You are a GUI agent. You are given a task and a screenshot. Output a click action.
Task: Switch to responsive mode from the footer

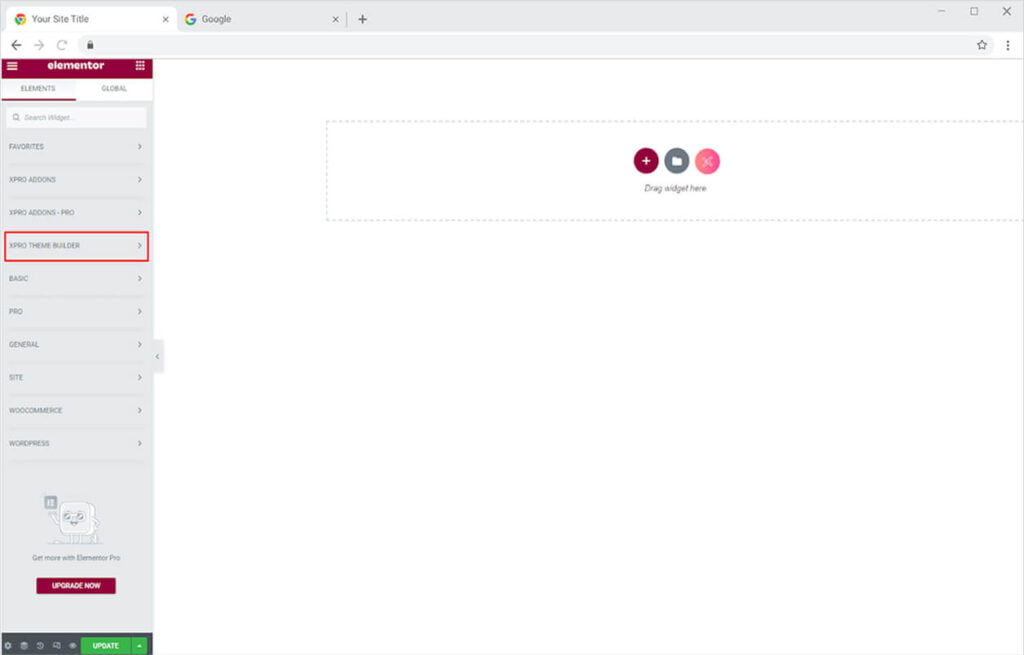56,645
